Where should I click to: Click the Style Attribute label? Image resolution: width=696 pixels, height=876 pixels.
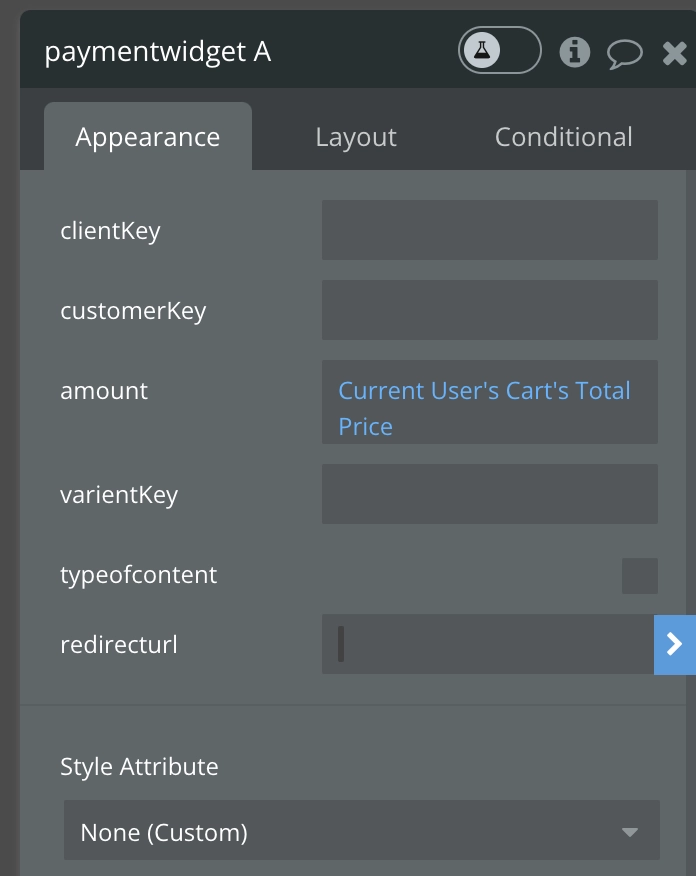click(x=139, y=767)
